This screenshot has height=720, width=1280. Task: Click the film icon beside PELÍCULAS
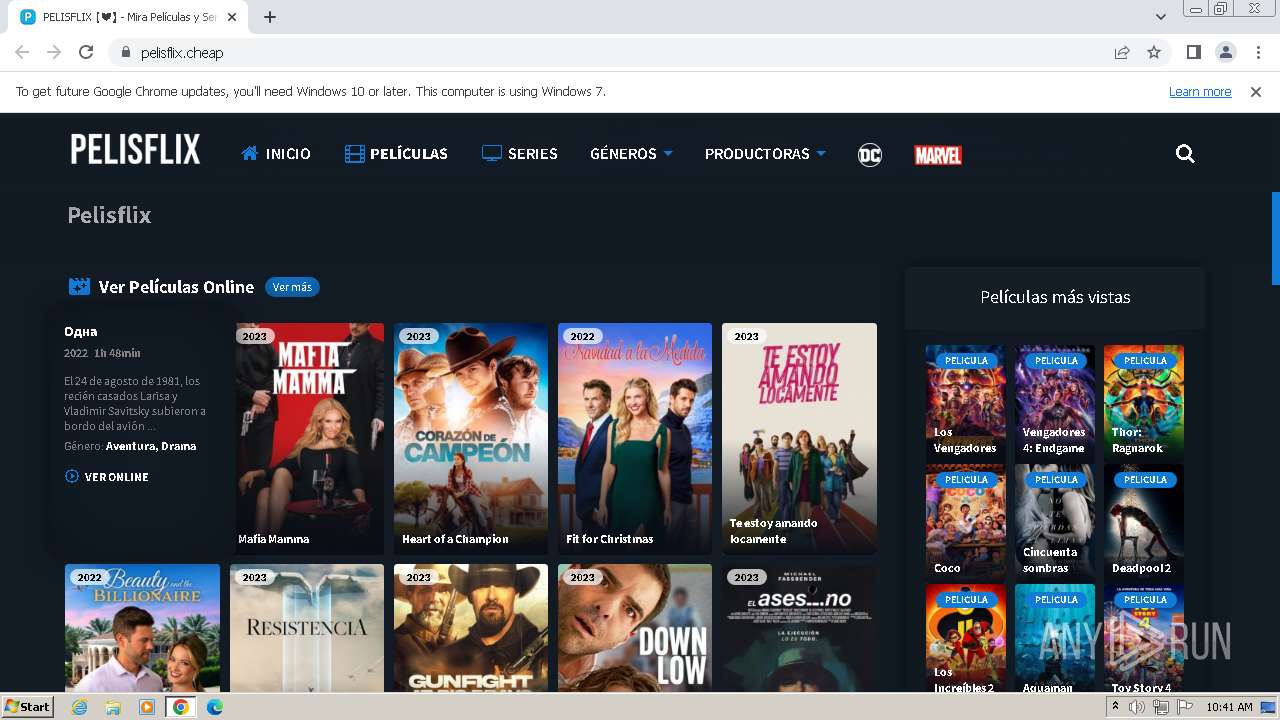354,154
